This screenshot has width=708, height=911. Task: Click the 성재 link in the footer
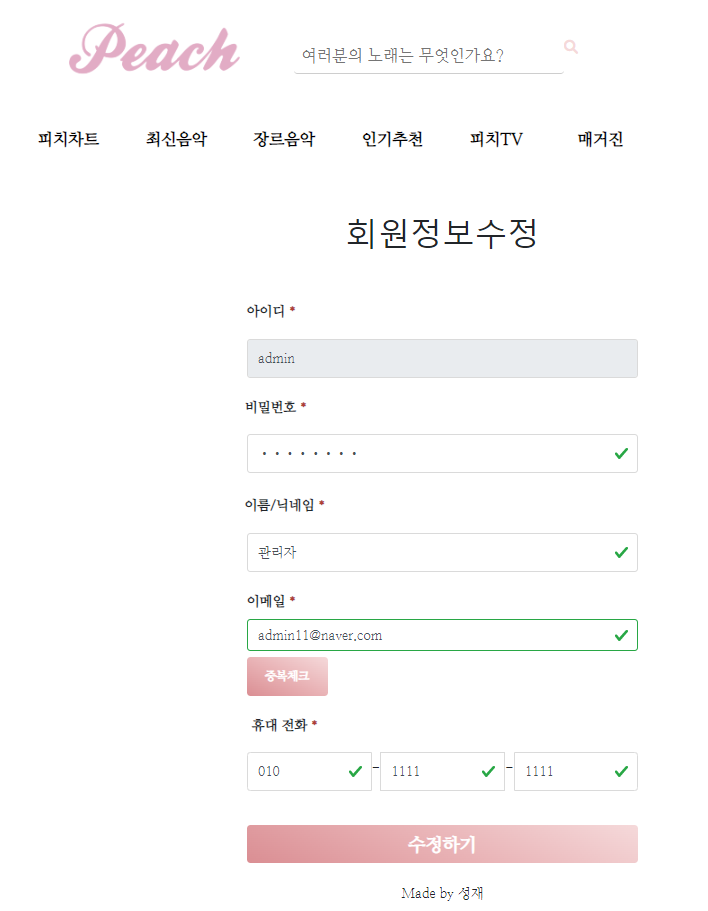471,893
